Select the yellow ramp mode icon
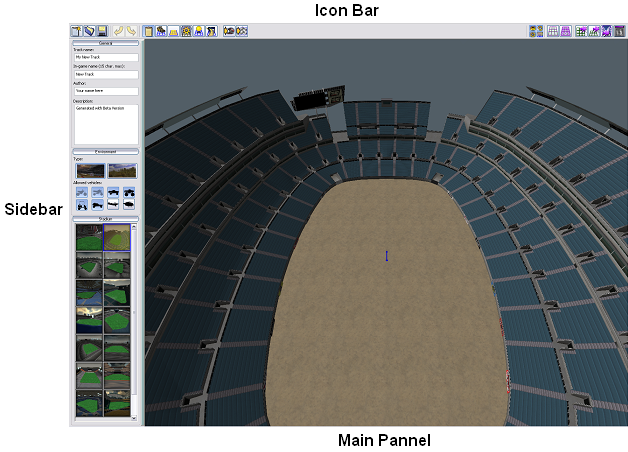 [173, 31]
